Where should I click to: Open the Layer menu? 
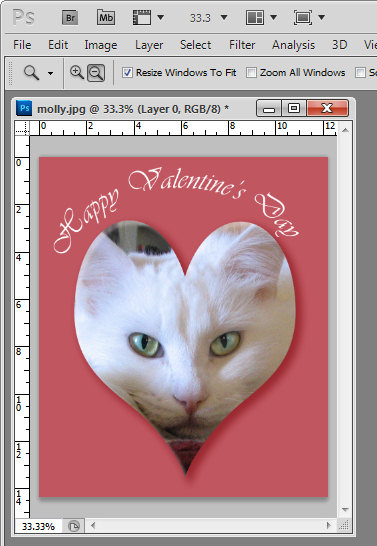149,45
